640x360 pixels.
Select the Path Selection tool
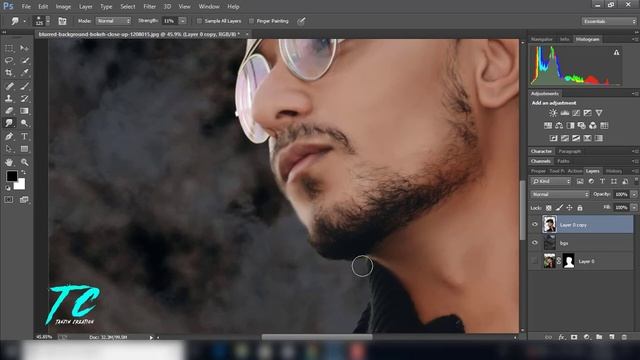9,149
